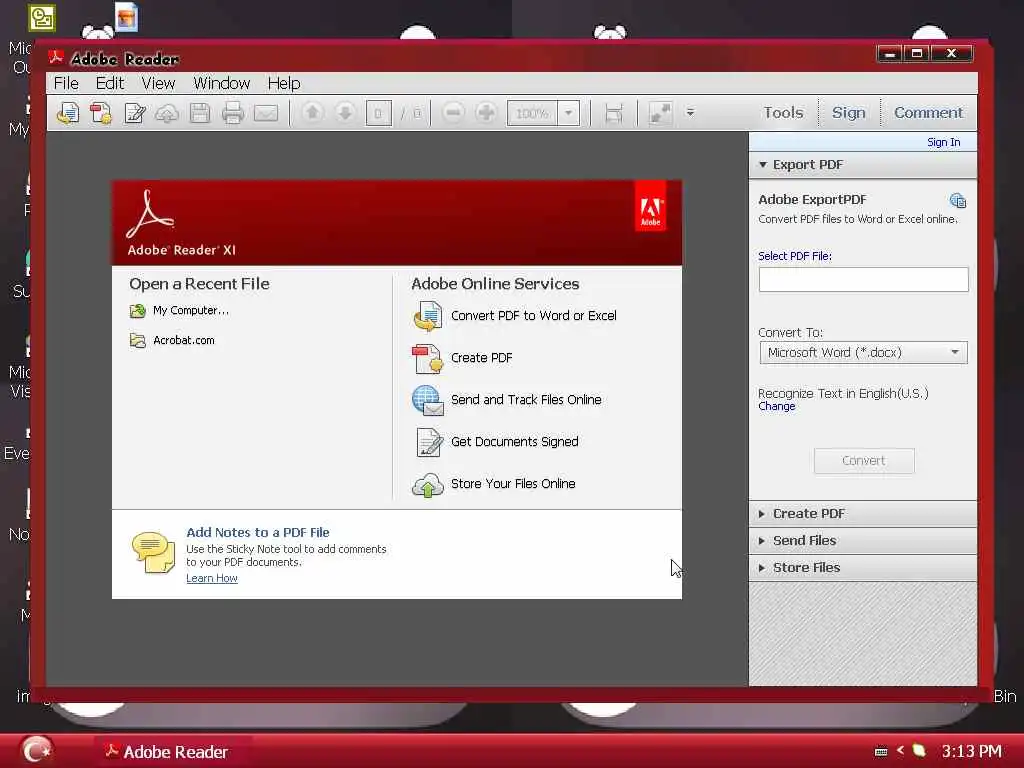
Task: Switch to the Comment pane
Action: [928, 113]
